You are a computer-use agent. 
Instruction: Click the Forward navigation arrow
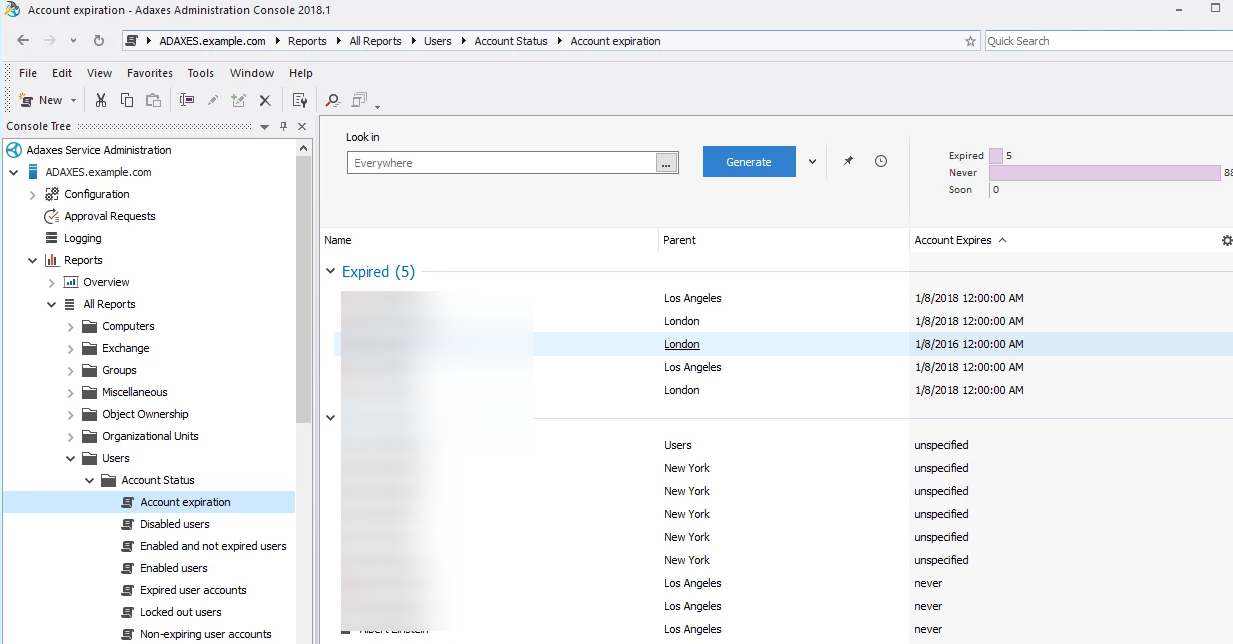tap(49, 41)
